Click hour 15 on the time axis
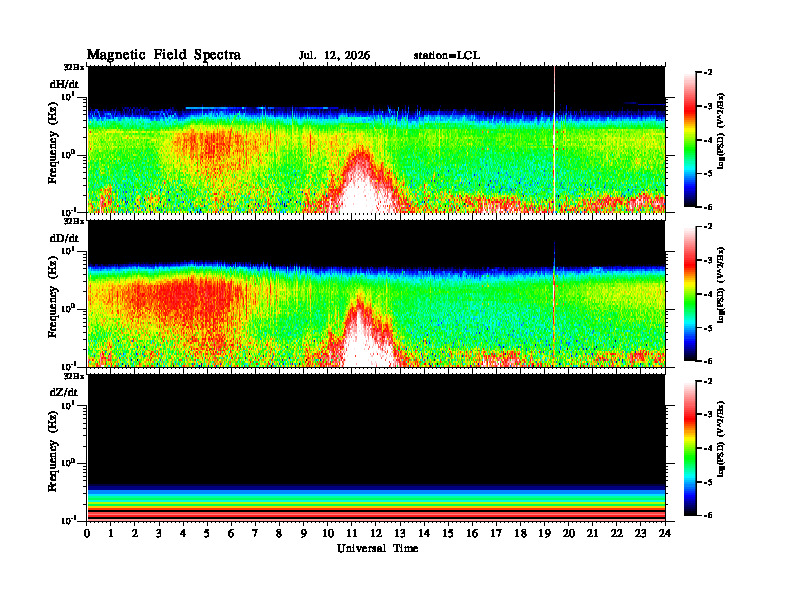This screenshot has width=792, height=612. point(449,533)
